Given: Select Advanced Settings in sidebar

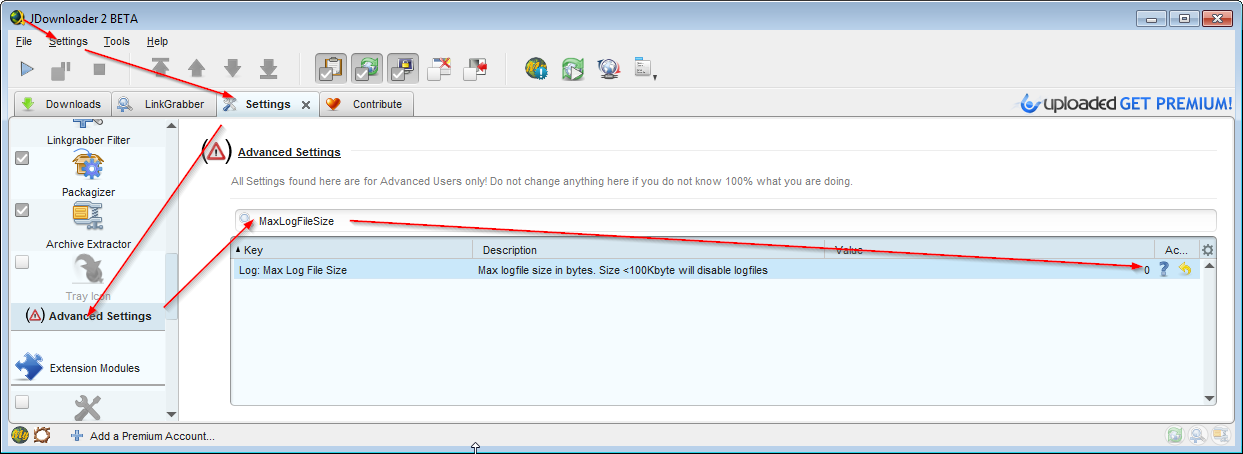Looking at the screenshot, I should 89,316.
